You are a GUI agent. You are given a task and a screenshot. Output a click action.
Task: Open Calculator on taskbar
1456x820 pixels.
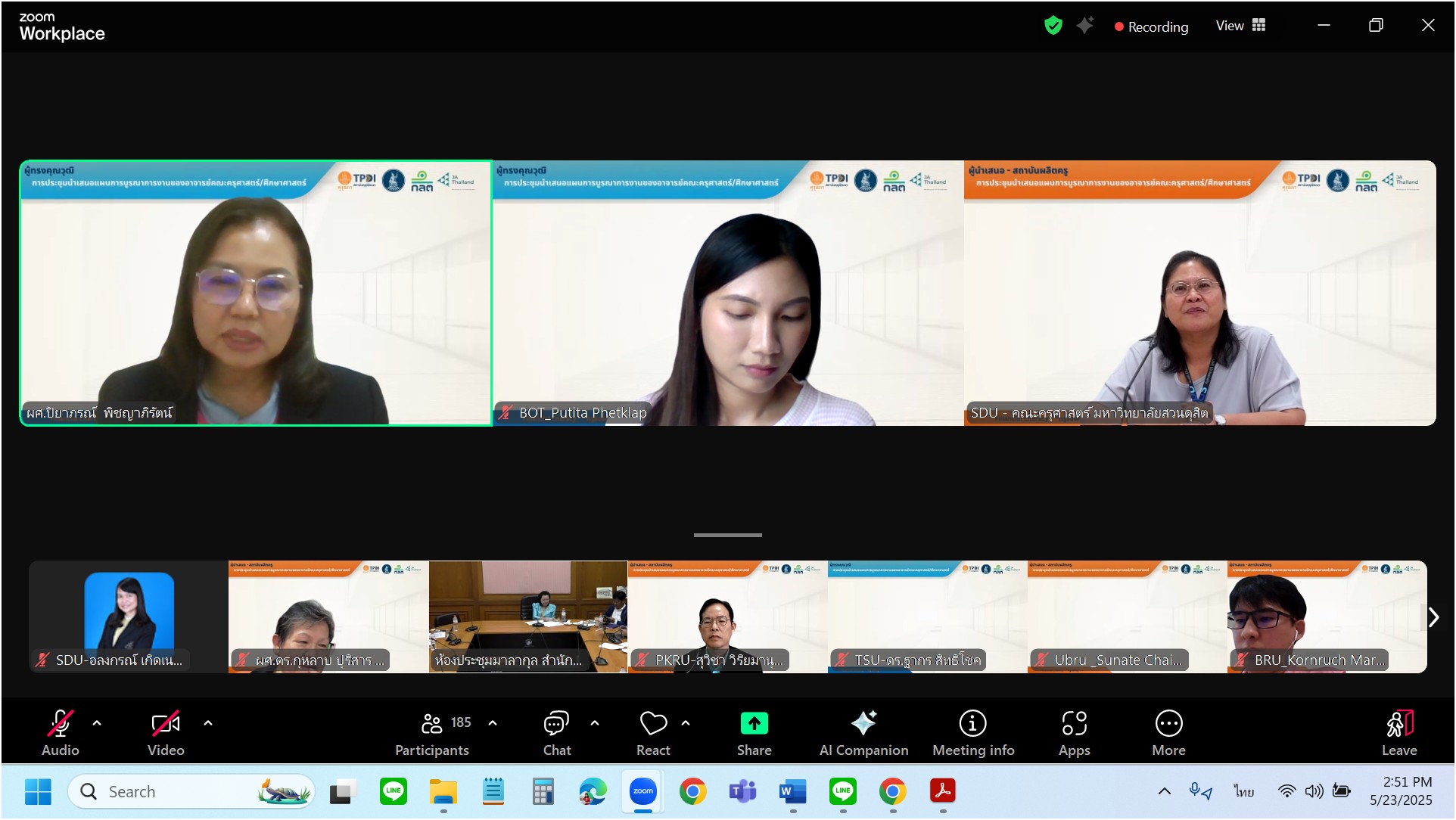[543, 791]
